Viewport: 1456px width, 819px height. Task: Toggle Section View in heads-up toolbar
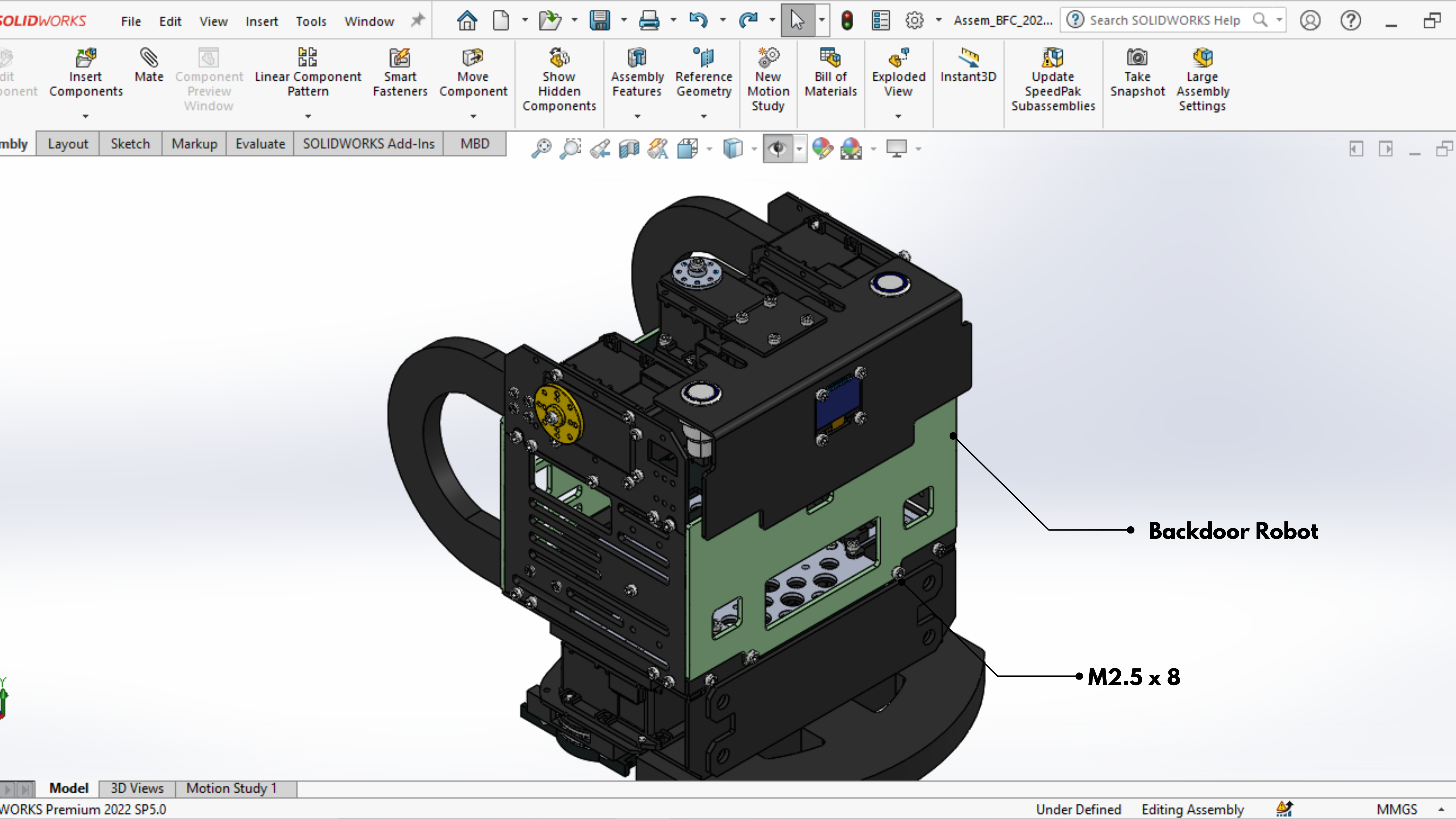pos(629,149)
